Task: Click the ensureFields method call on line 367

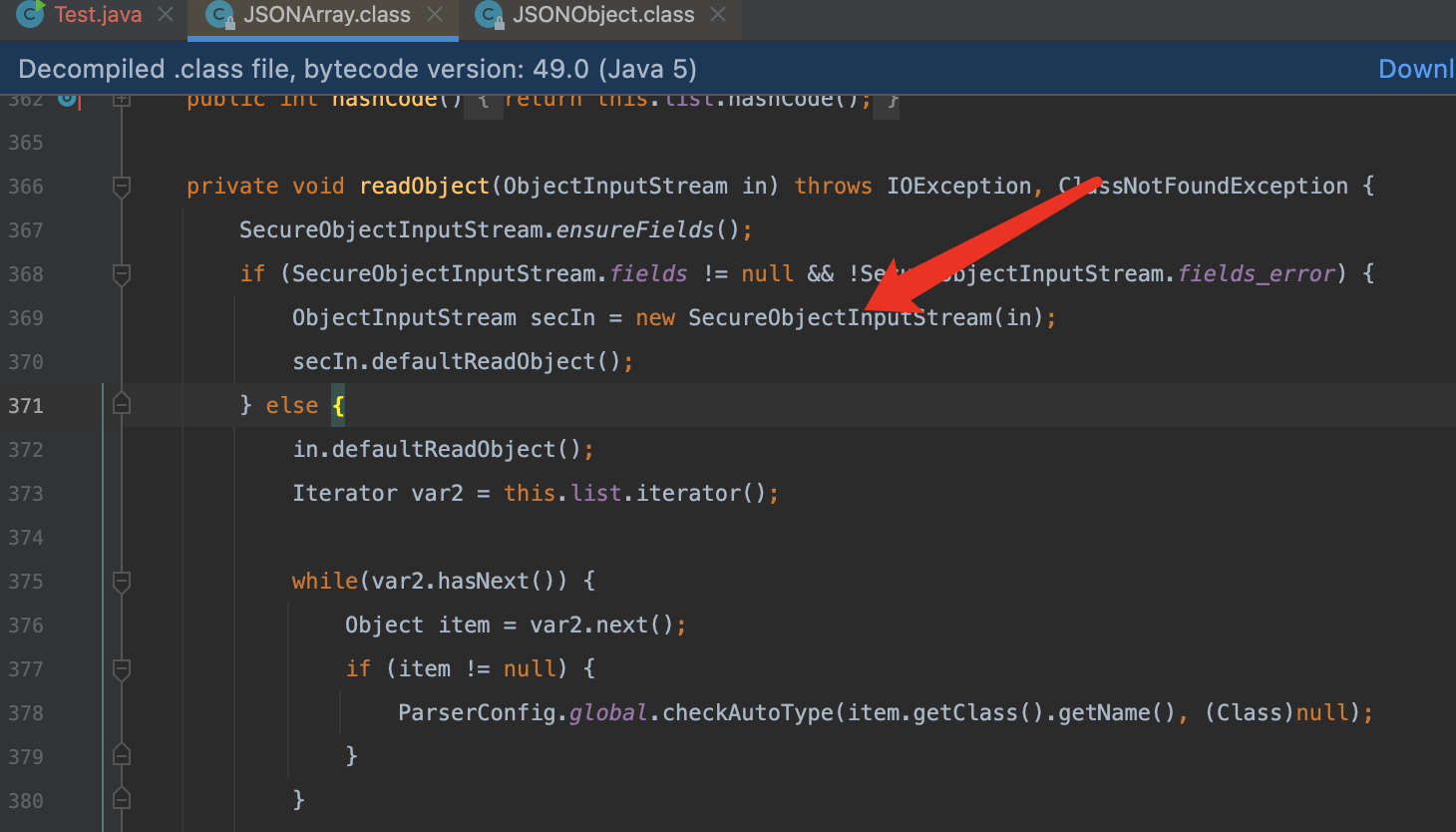Action: pos(634,230)
